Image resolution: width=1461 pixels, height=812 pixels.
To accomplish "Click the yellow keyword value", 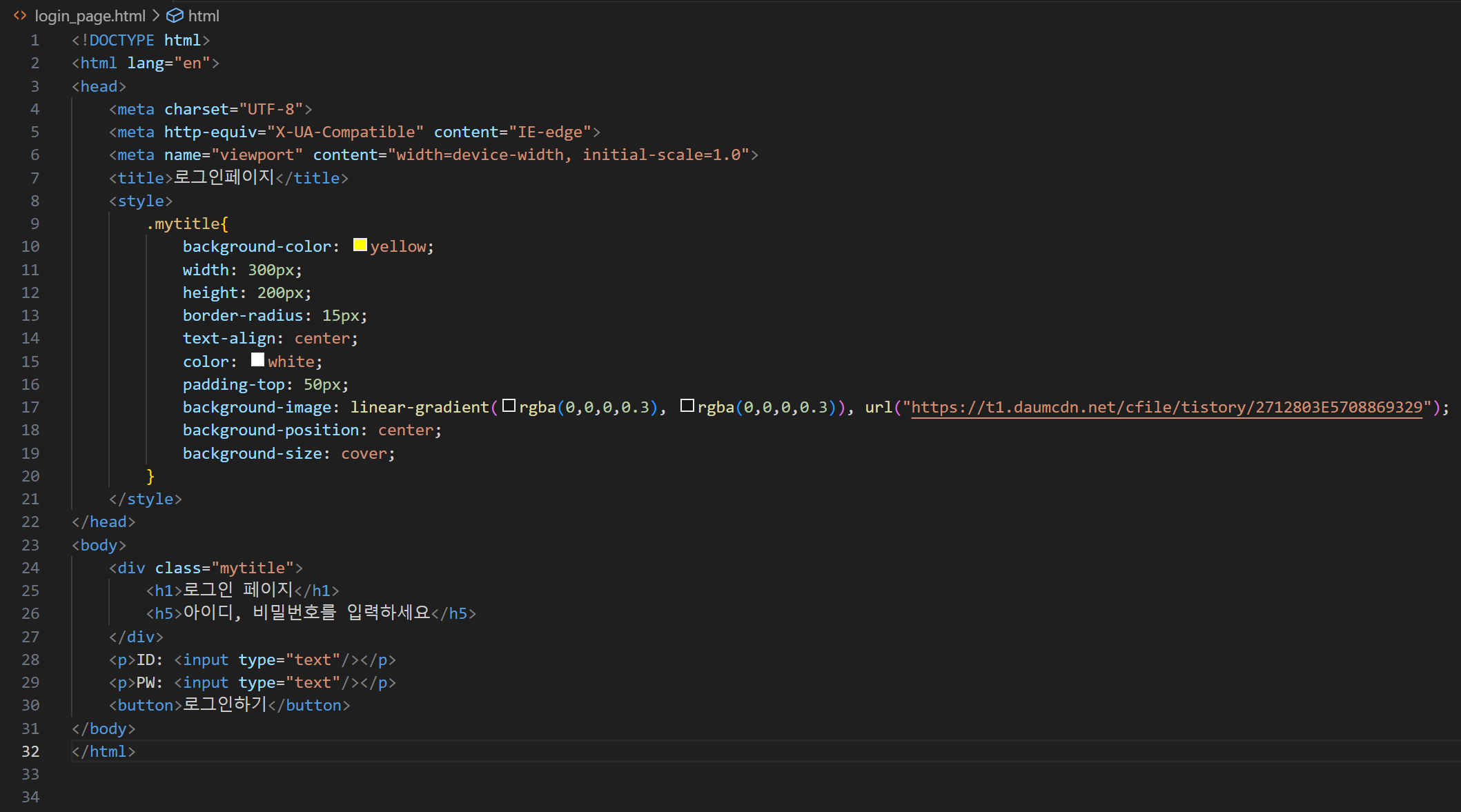I will pos(398,246).
